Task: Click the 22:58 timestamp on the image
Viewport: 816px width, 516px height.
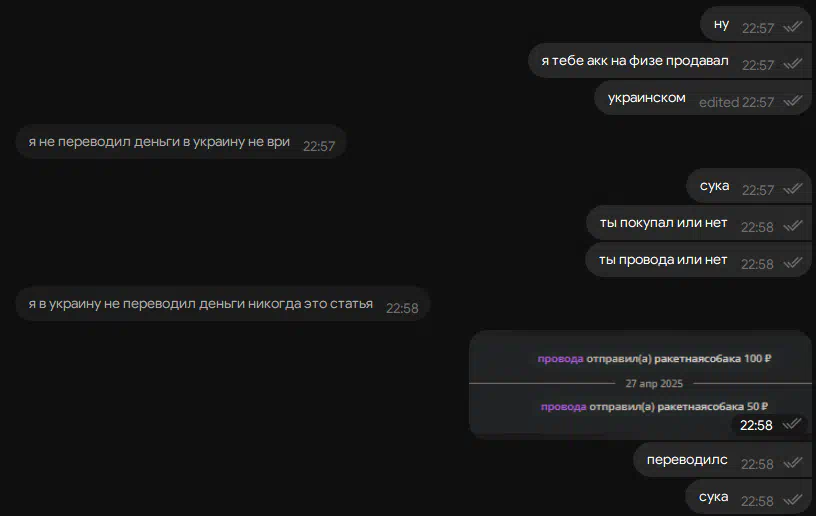Action: coord(756,425)
